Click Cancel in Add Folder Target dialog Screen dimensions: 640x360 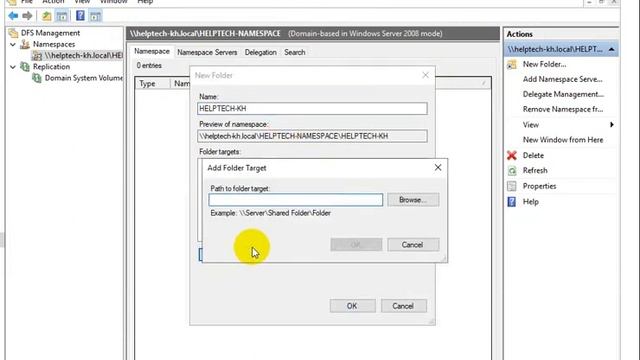click(413, 245)
